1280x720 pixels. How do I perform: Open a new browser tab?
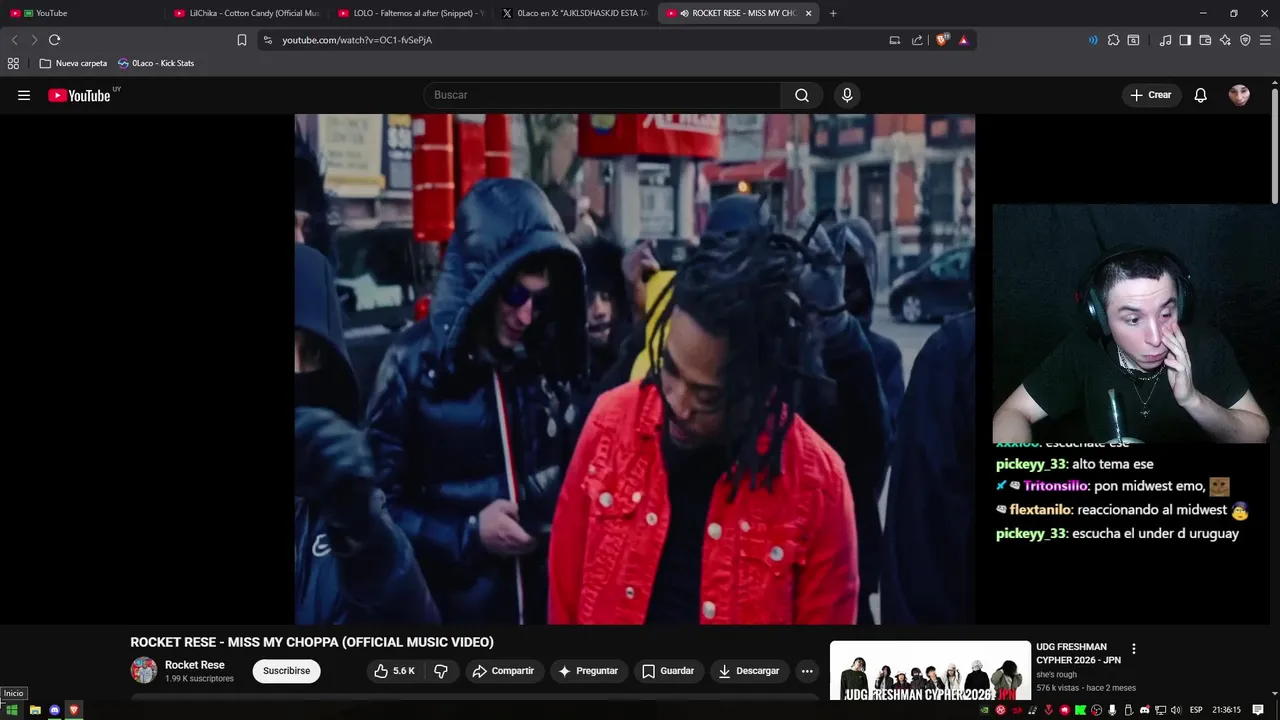(x=833, y=13)
